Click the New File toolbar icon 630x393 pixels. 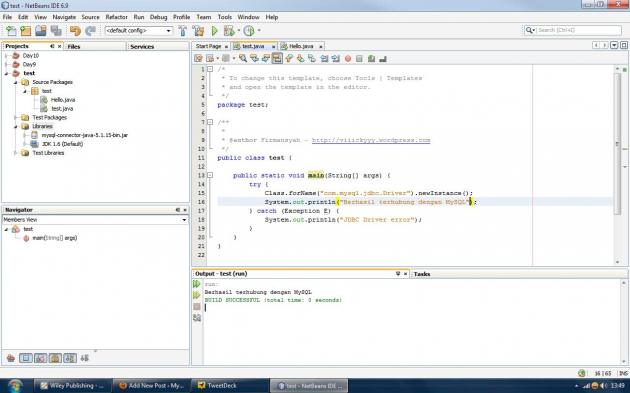tap(11, 31)
